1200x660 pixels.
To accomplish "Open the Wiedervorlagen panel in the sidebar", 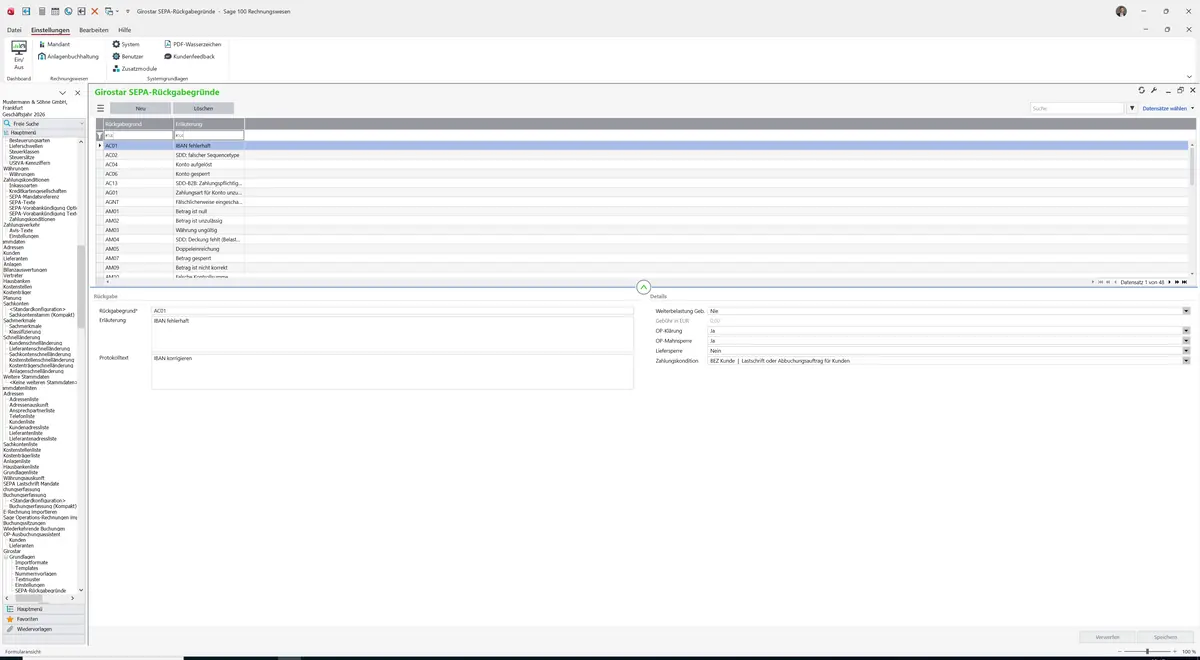I will (43, 629).
